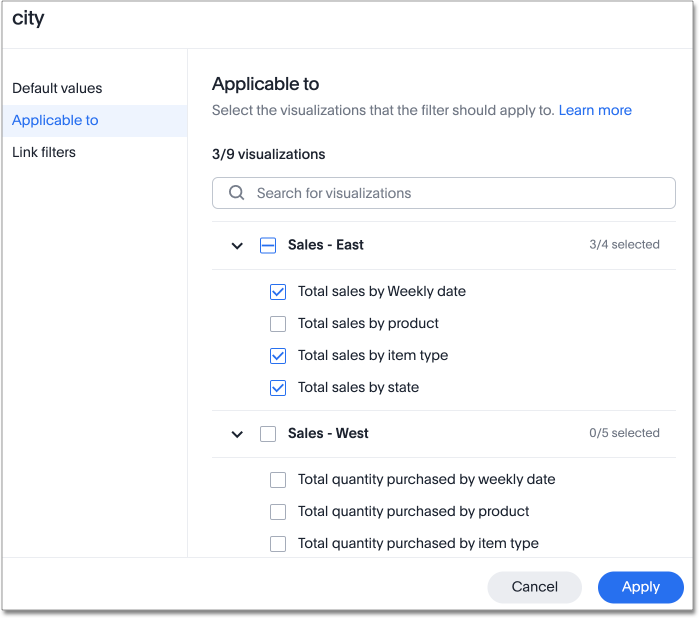This screenshot has height=618, width=699.
Task: Open the Default values section
Action: coord(57,88)
